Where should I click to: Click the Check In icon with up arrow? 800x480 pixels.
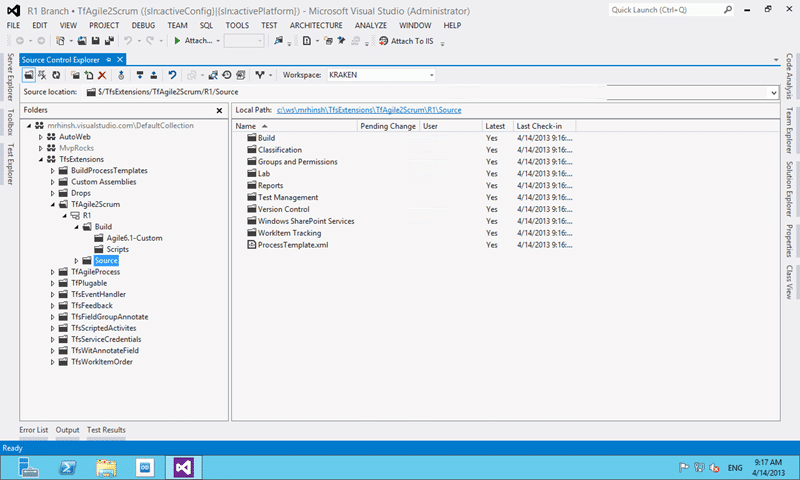(x=154, y=75)
